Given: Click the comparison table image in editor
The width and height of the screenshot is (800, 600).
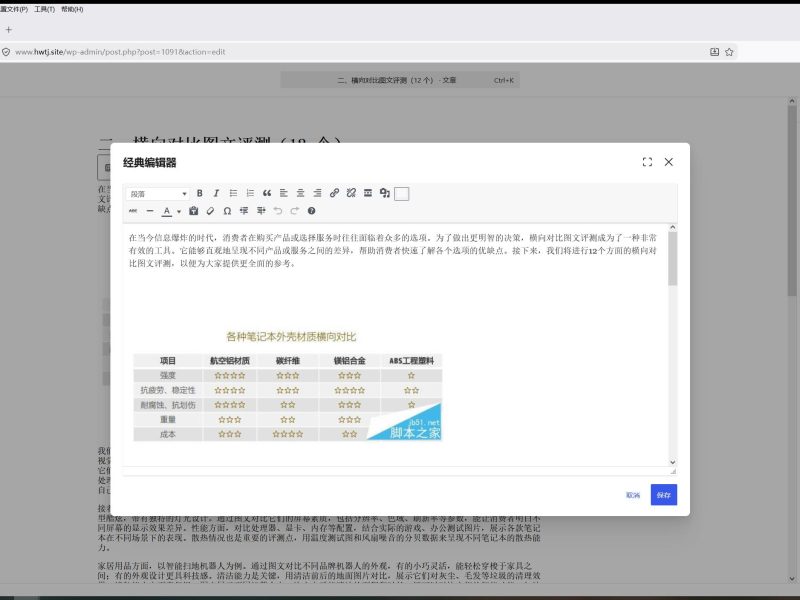Looking at the screenshot, I should [287, 385].
